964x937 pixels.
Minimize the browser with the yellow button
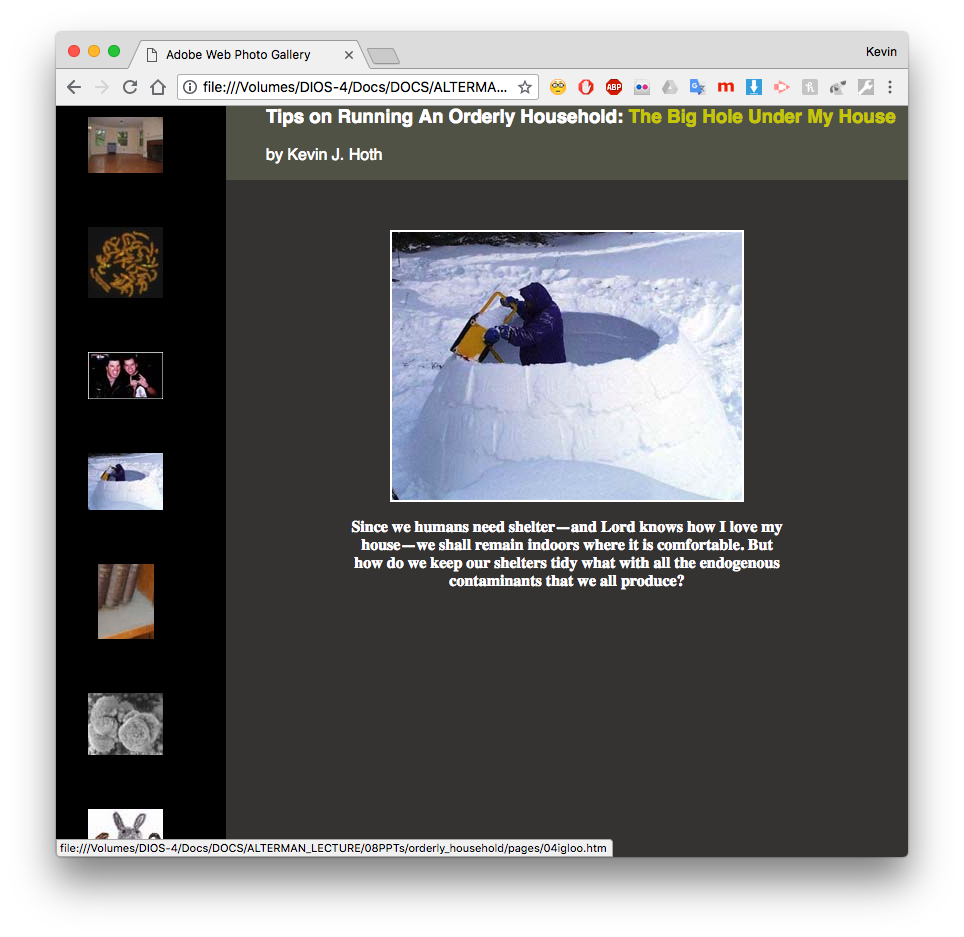pos(94,51)
